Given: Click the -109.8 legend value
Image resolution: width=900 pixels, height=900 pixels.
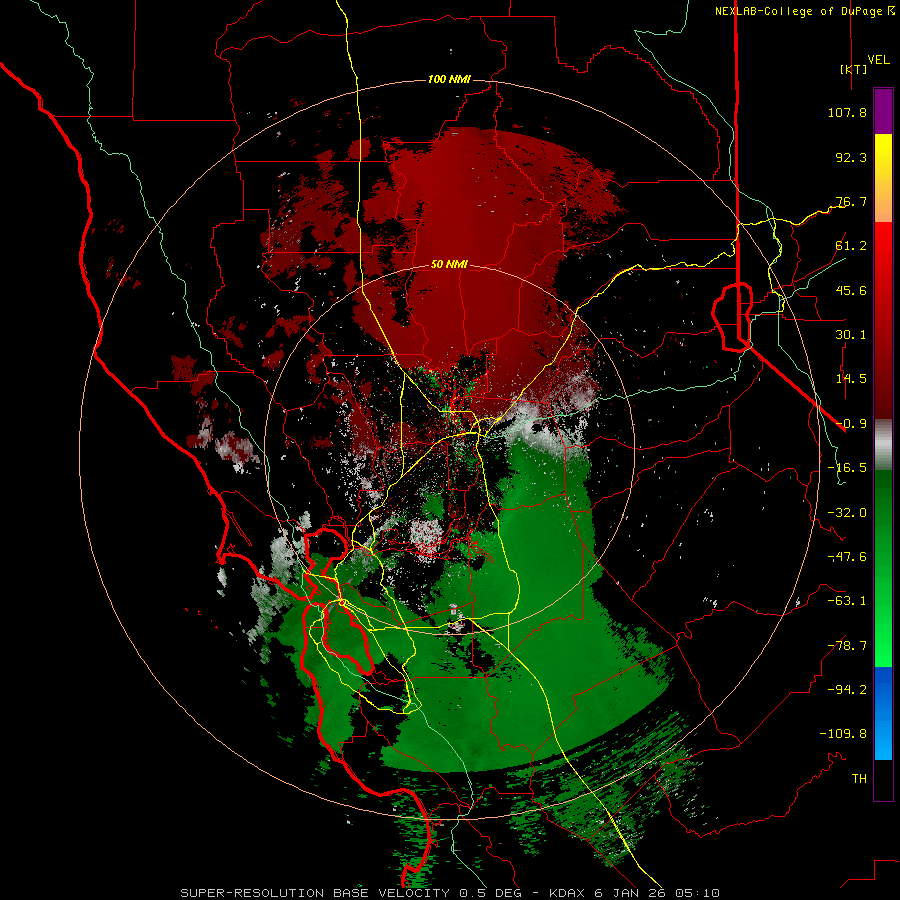Looking at the screenshot, I should click(843, 734).
